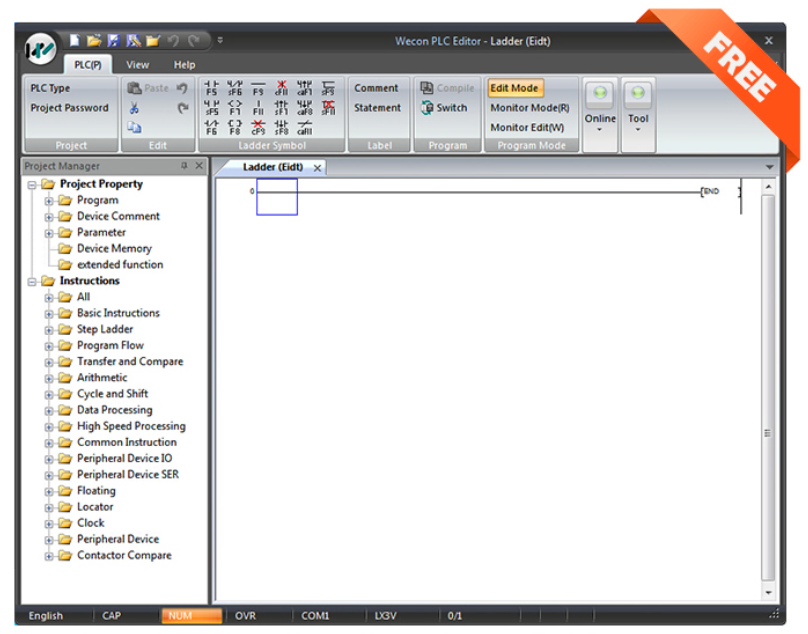
Task: Click the red X cF11 delete symbol in top row
Action: coord(281,88)
